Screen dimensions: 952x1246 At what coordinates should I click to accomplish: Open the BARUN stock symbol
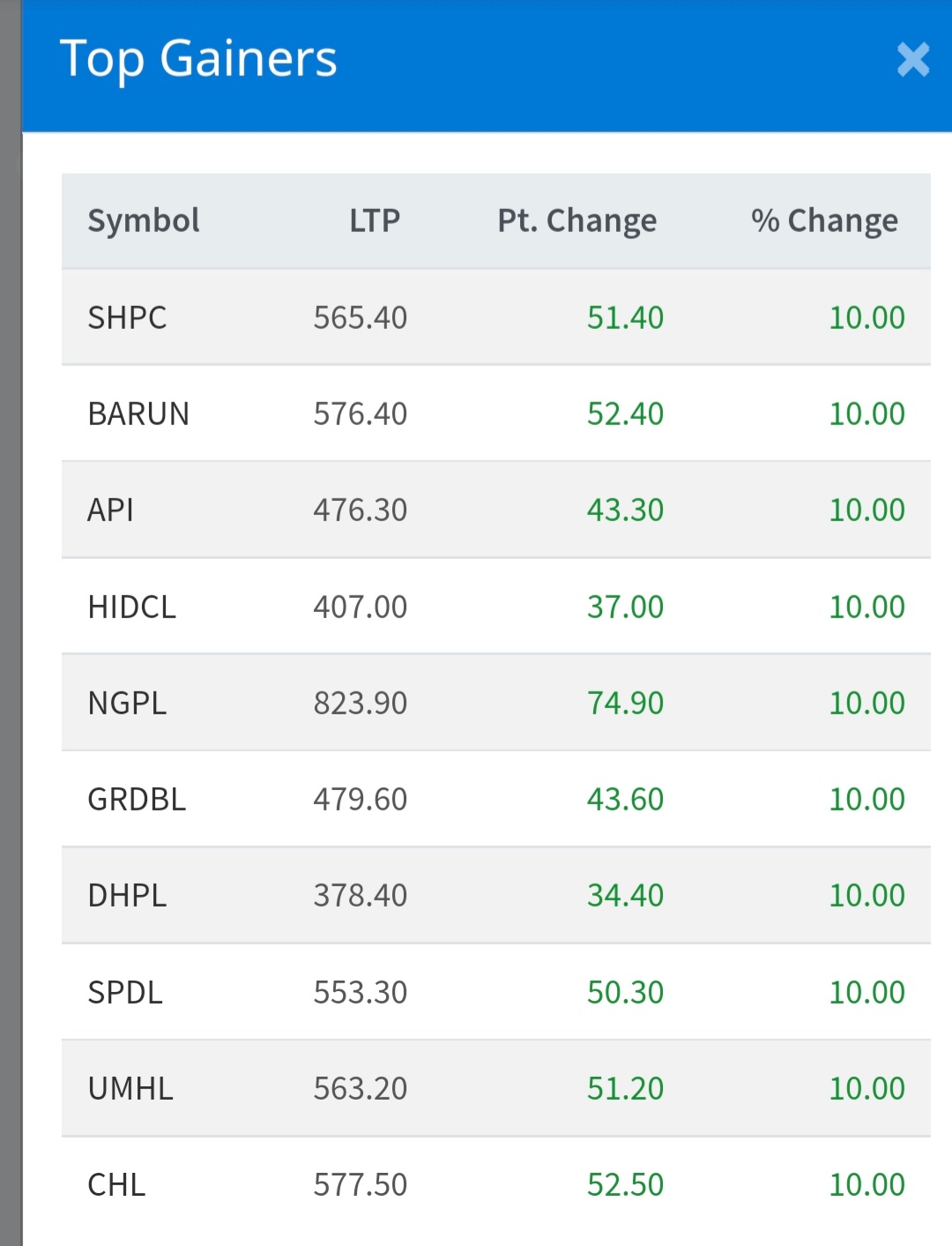click(x=138, y=414)
